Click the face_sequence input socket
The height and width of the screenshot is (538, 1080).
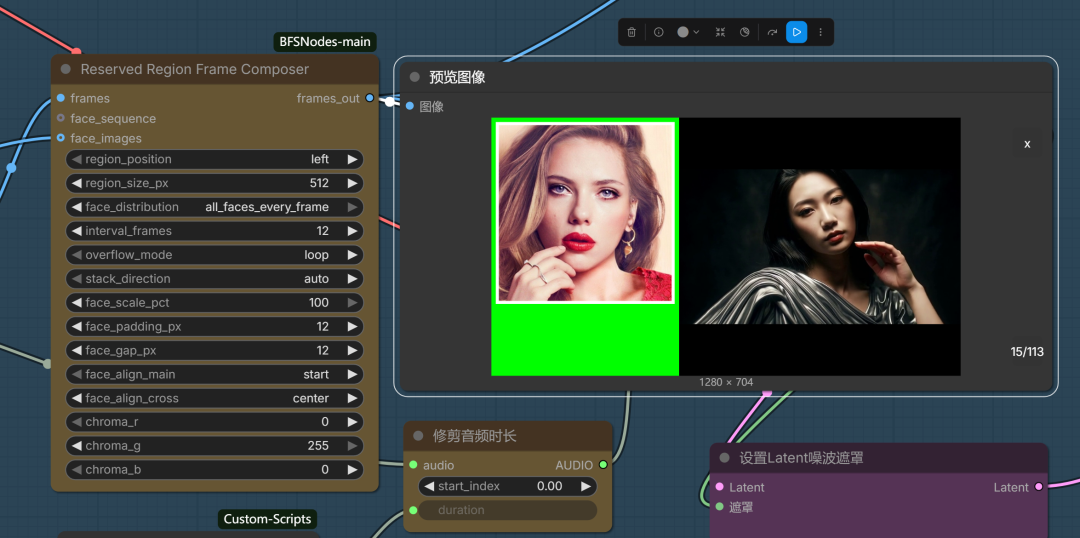point(61,118)
